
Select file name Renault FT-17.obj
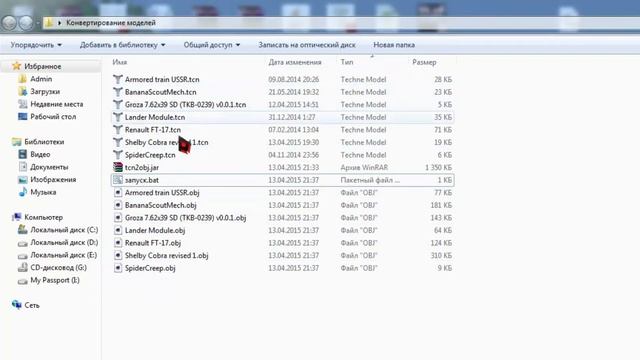(153, 243)
